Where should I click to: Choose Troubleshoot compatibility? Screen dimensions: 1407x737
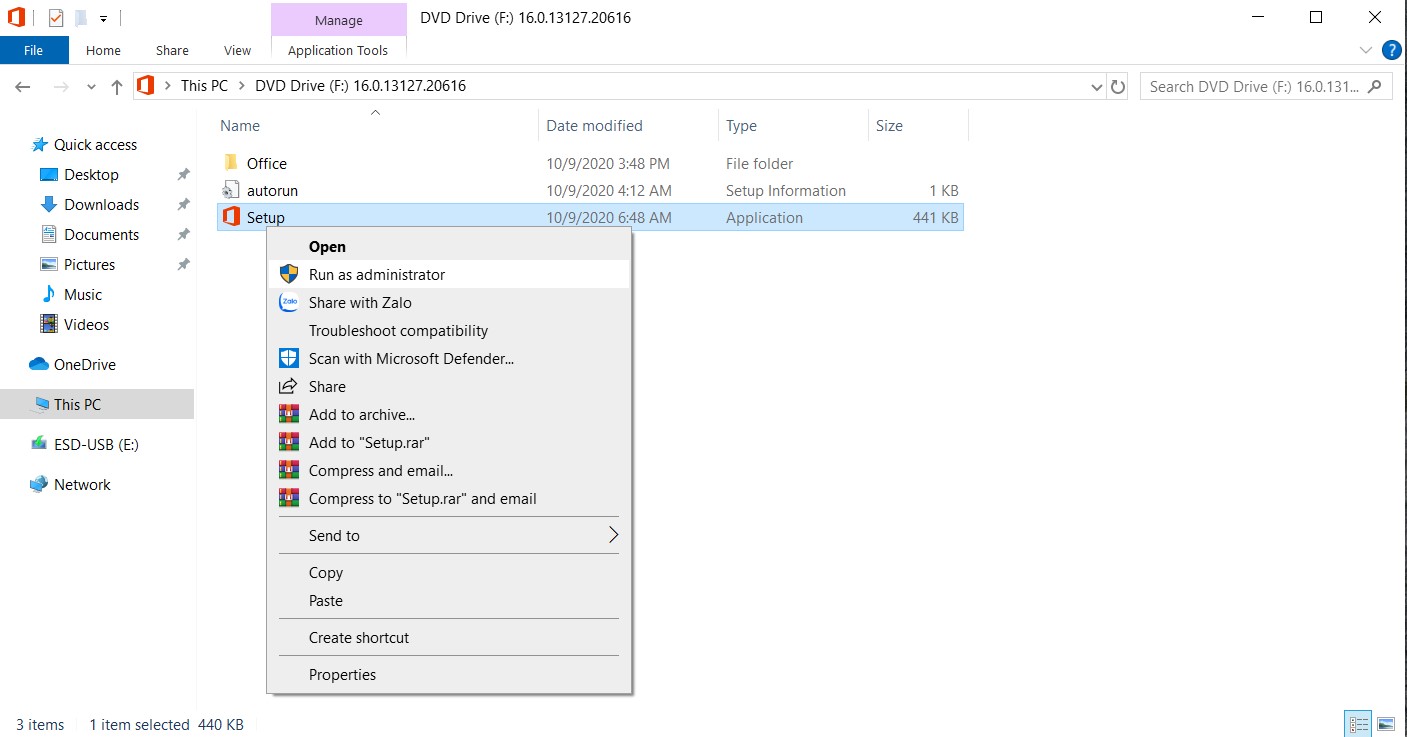(x=449, y=331)
